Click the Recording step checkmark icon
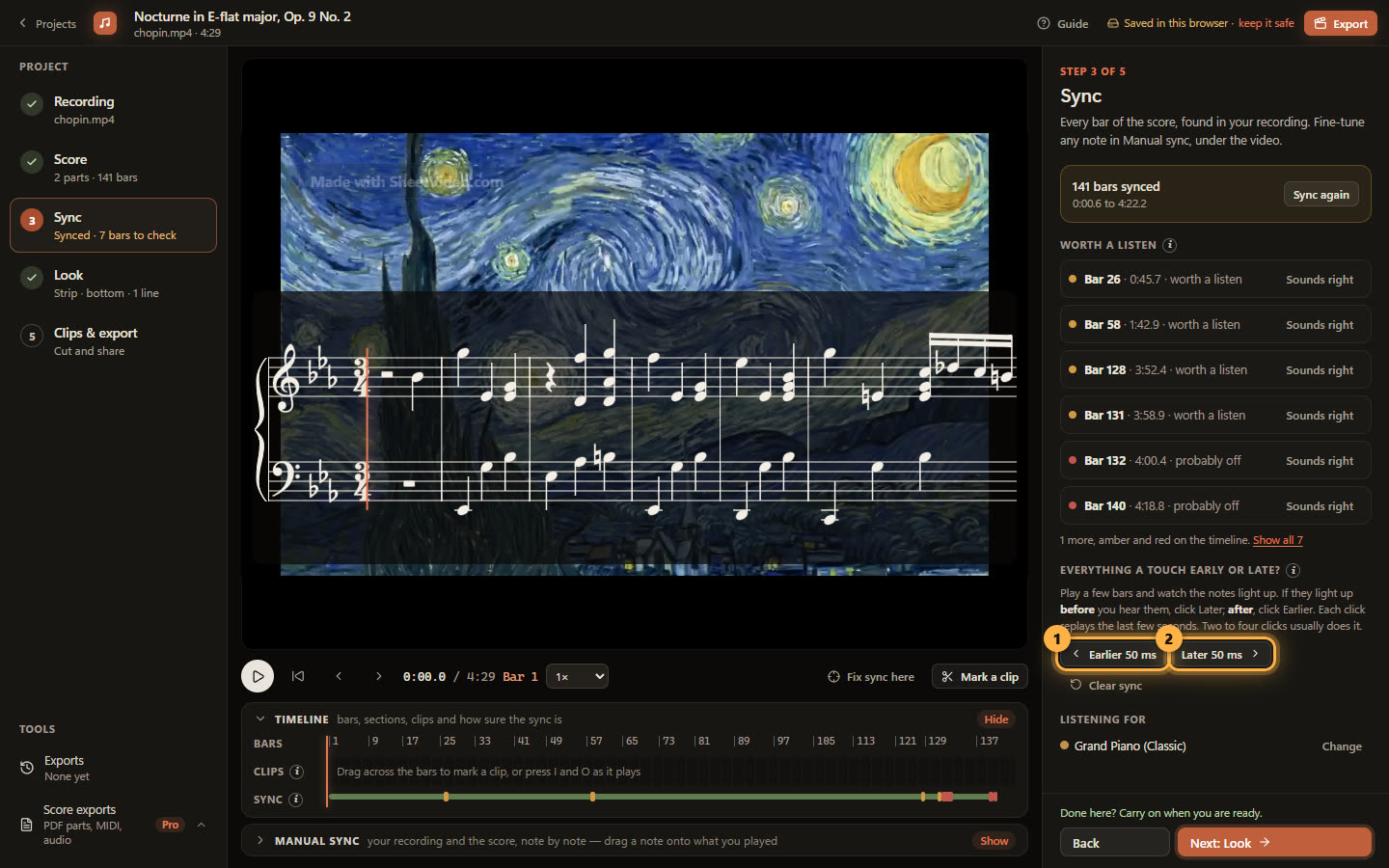 coord(32,103)
